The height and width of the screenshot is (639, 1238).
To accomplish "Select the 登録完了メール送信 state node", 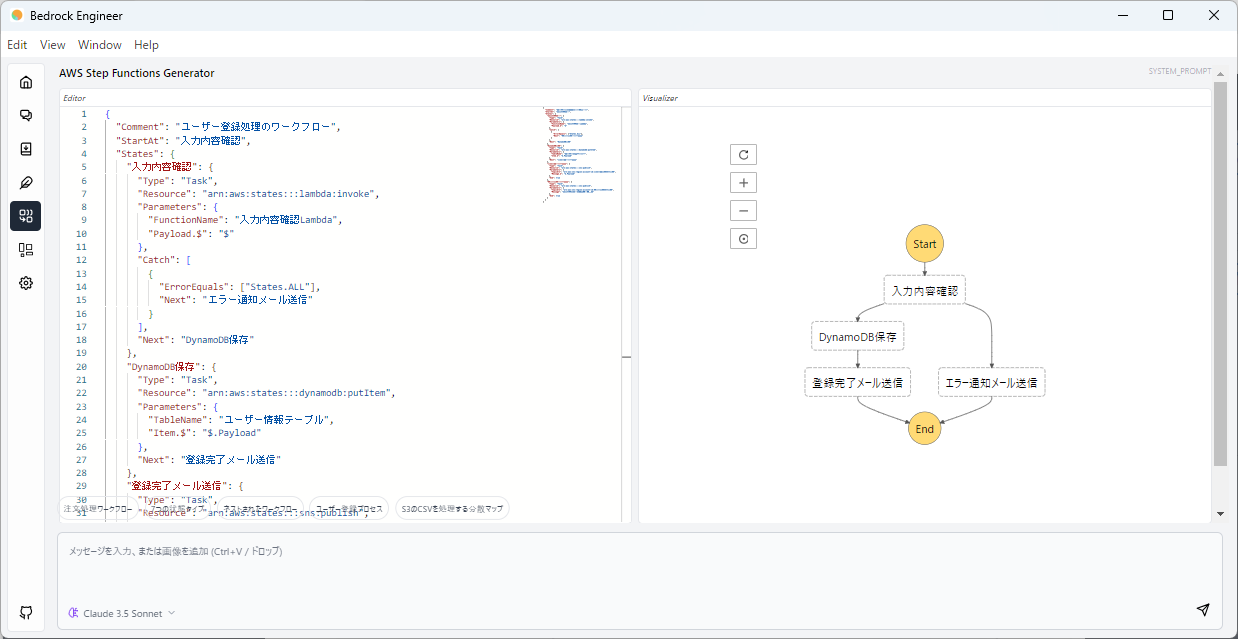I will (x=858, y=382).
